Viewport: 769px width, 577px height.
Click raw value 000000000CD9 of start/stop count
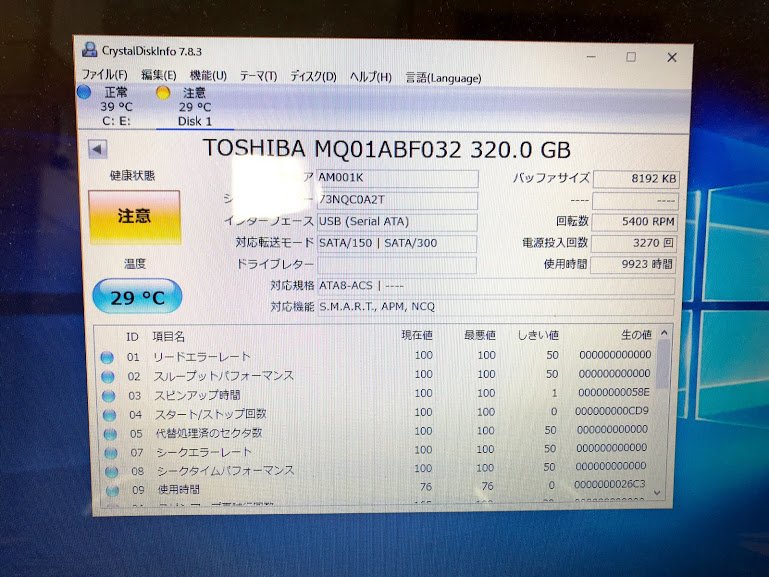pyautogui.click(x=612, y=411)
